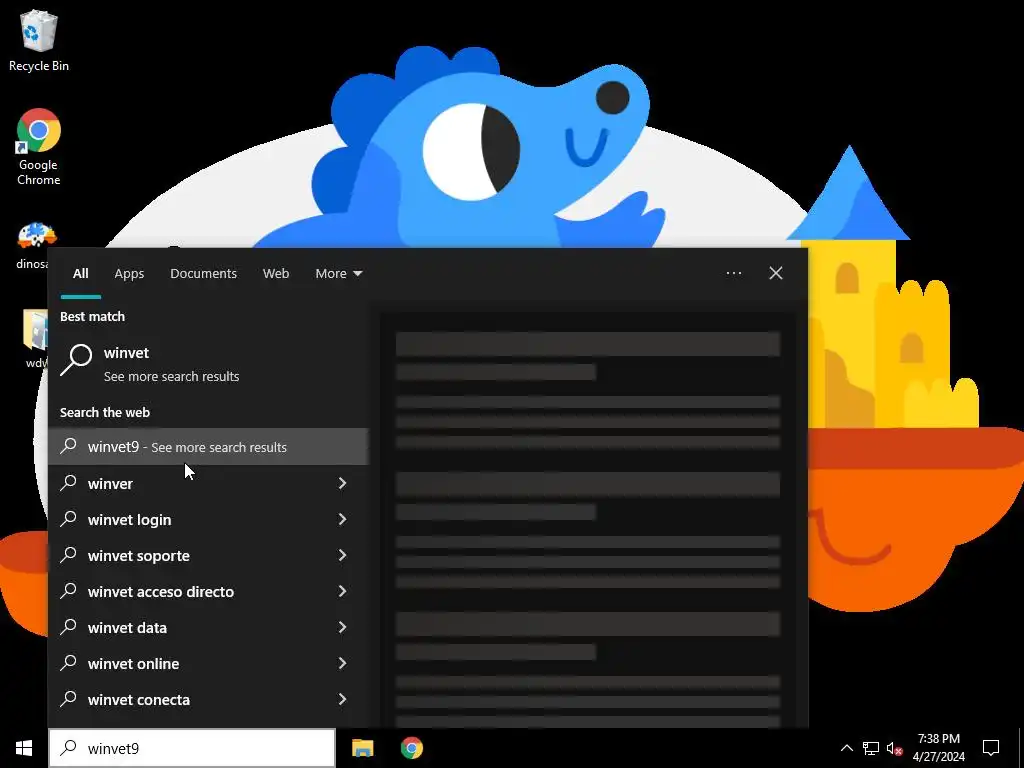Viewport: 1024px width, 768px height.
Task: Click the search icon beside winvet soporte
Action: pyautogui.click(x=68, y=554)
